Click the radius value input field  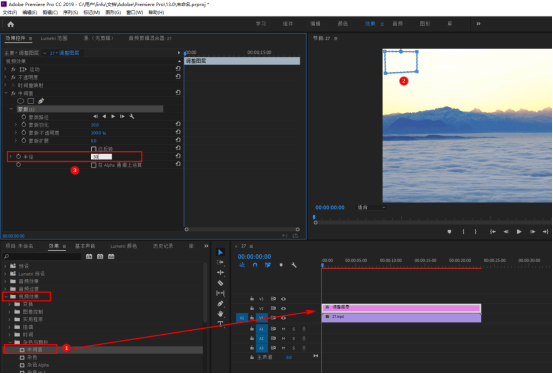102,157
